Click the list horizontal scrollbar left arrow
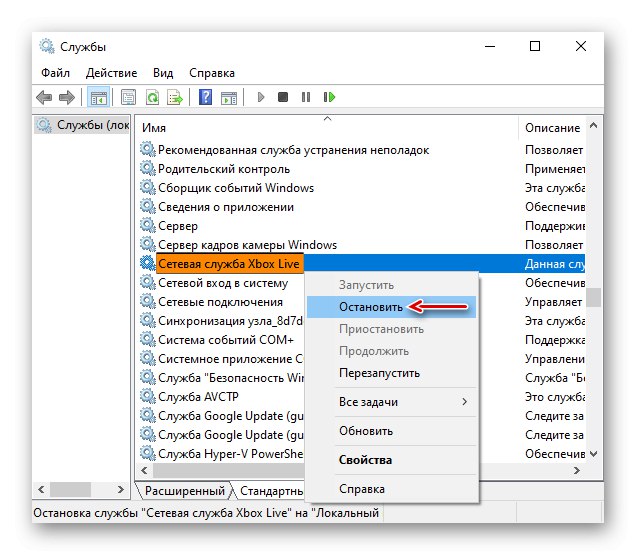The width and height of the screenshot is (636, 555). coord(144,471)
